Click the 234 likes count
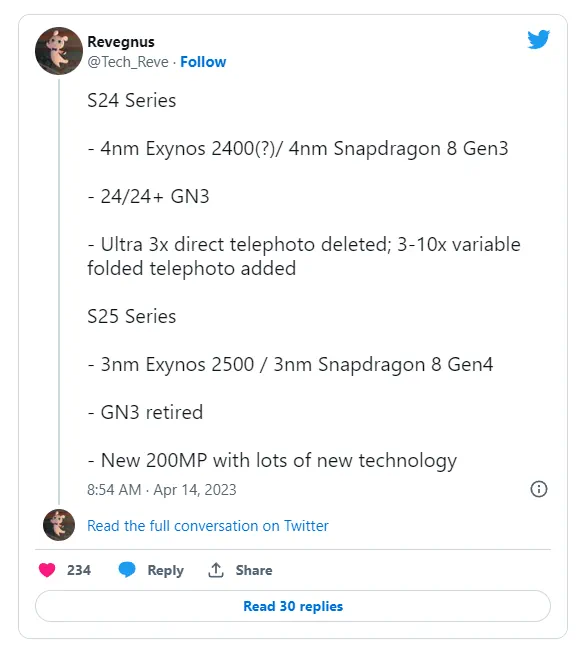Screen dimensions: 582x652 [x=79, y=570]
